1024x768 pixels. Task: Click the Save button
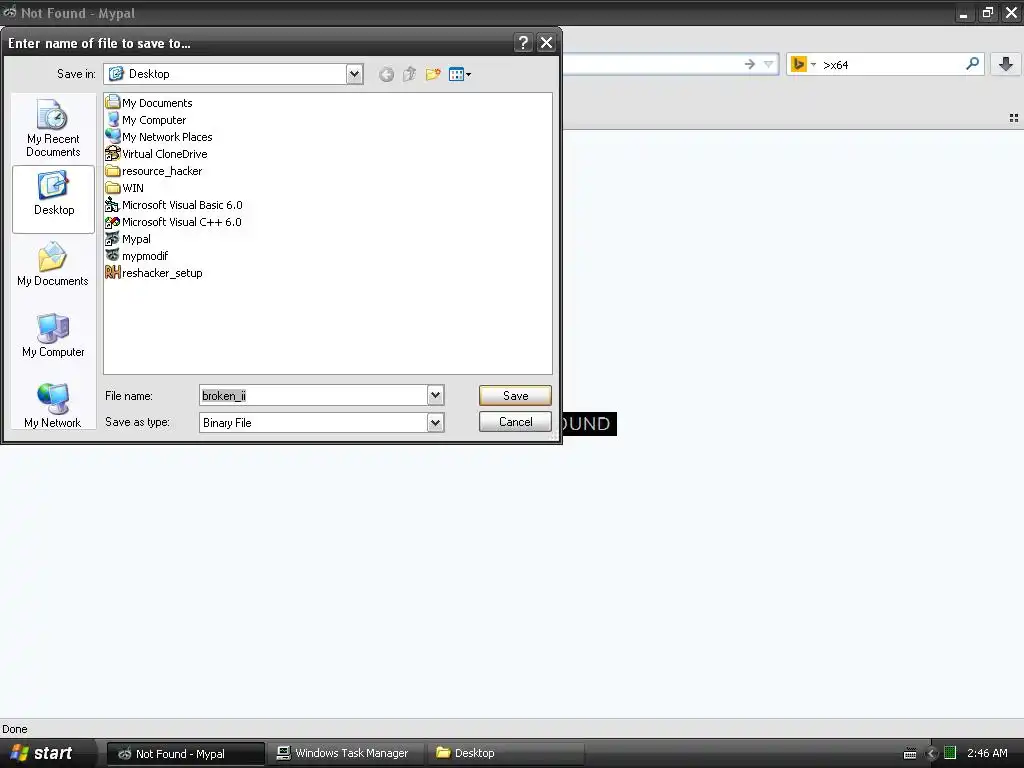pos(515,395)
